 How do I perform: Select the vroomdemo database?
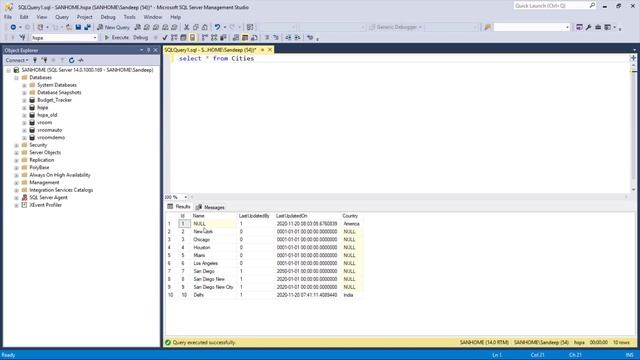(51, 138)
